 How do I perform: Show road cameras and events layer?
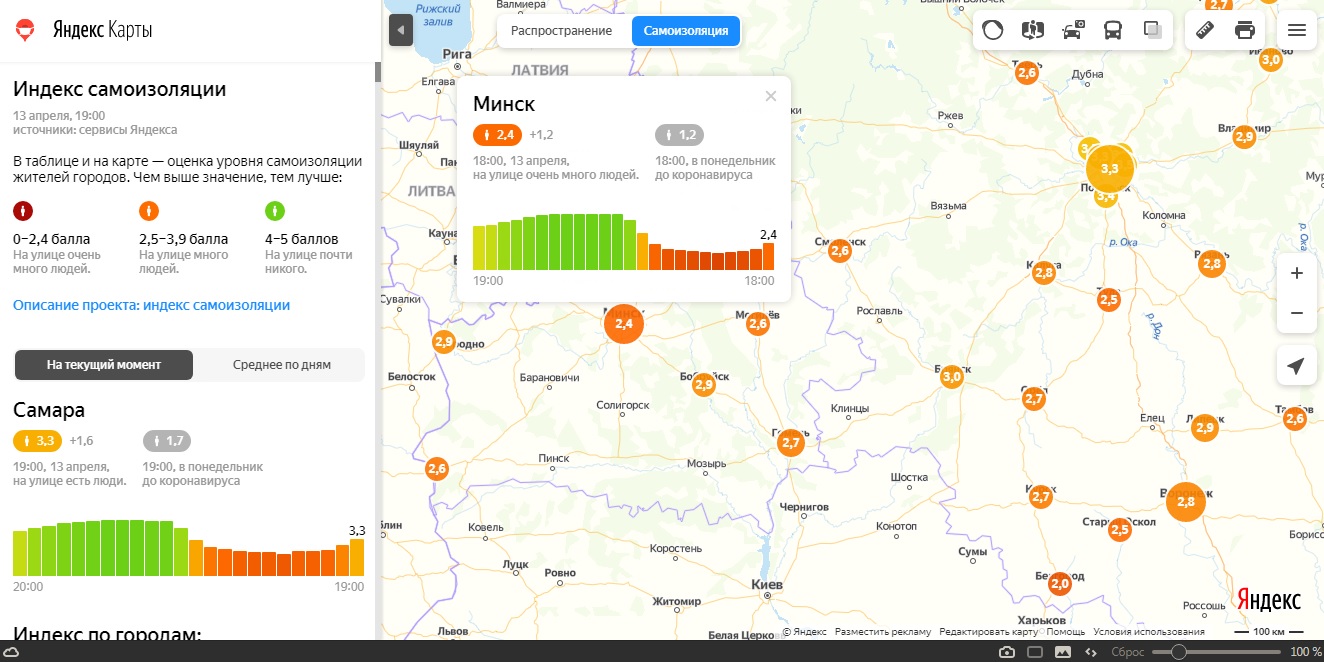(x=1073, y=30)
